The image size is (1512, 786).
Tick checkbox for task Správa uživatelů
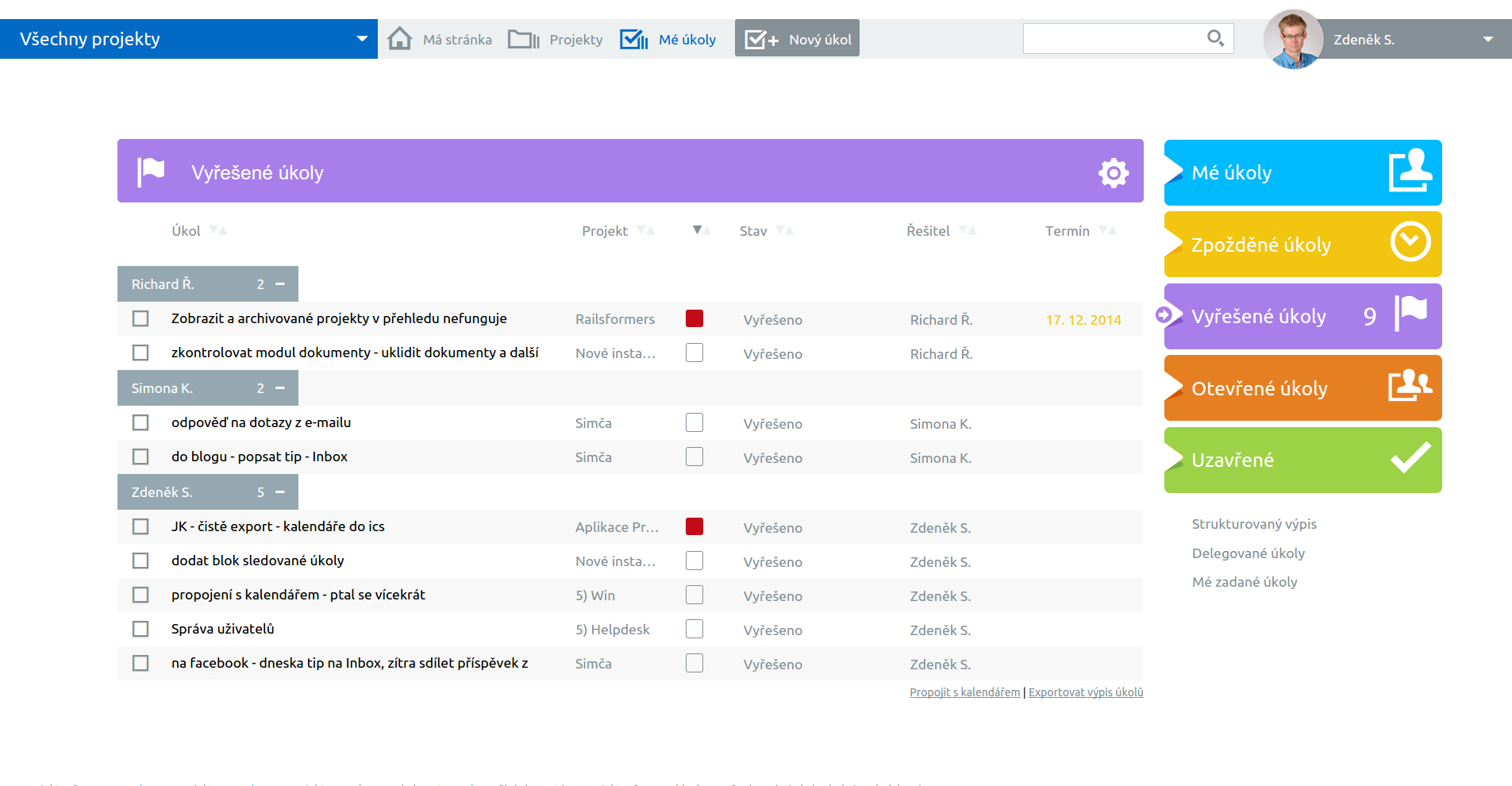(x=140, y=629)
